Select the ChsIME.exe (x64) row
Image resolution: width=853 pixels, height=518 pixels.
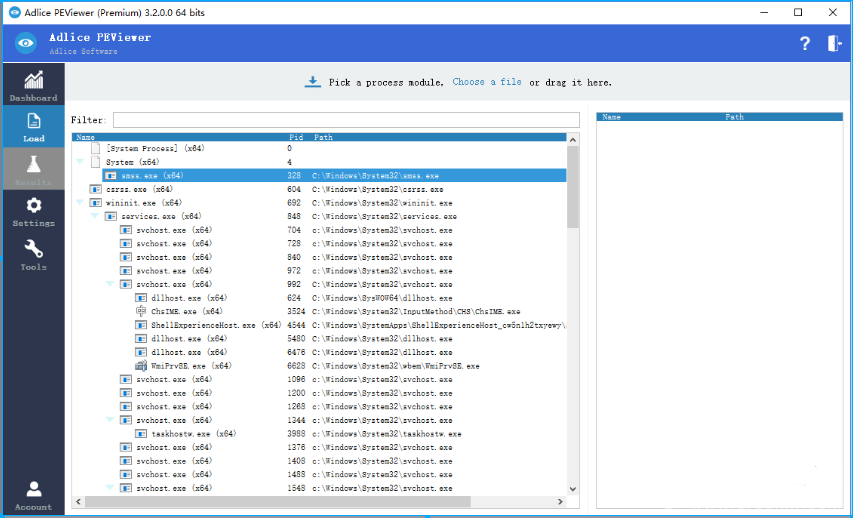[319, 311]
